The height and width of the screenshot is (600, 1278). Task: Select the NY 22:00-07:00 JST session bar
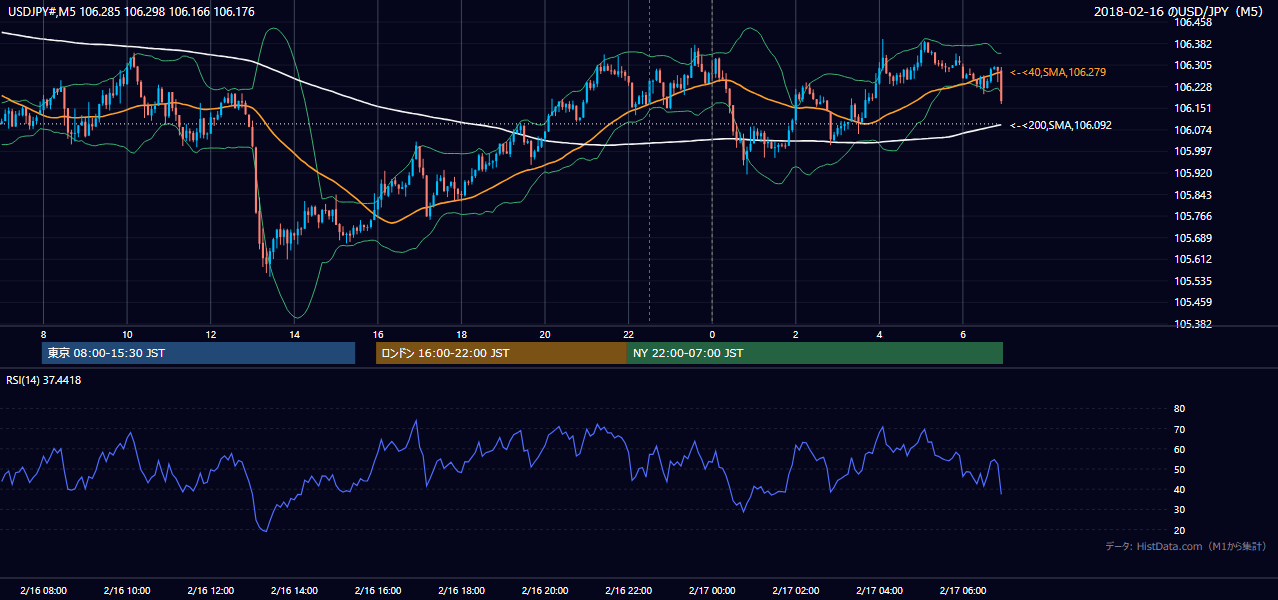pyautogui.click(x=815, y=353)
